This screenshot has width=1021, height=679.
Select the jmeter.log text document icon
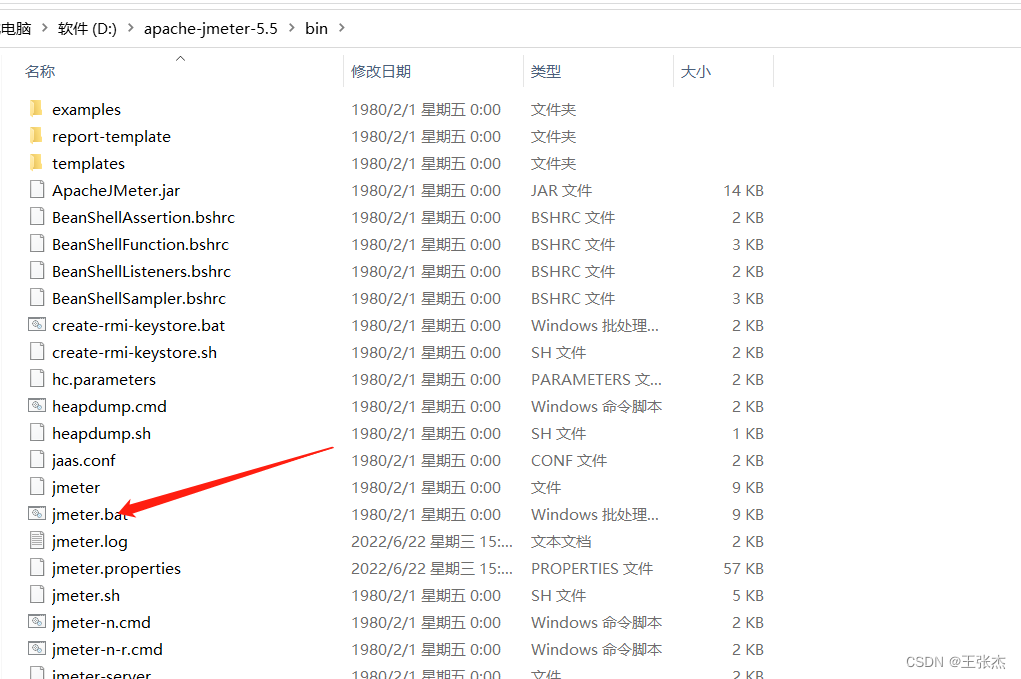click(37, 540)
